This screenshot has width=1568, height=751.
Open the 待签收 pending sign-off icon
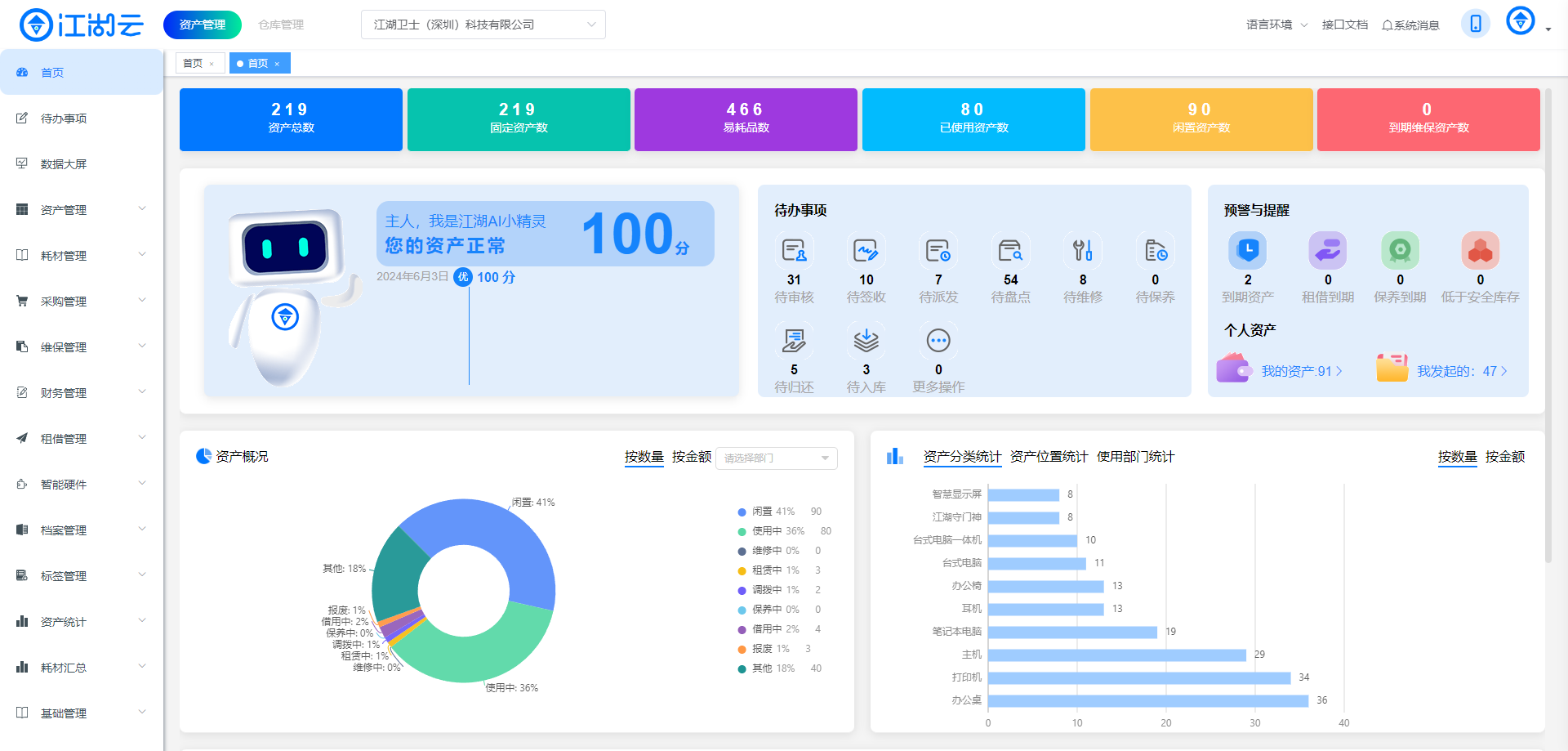pos(866,250)
